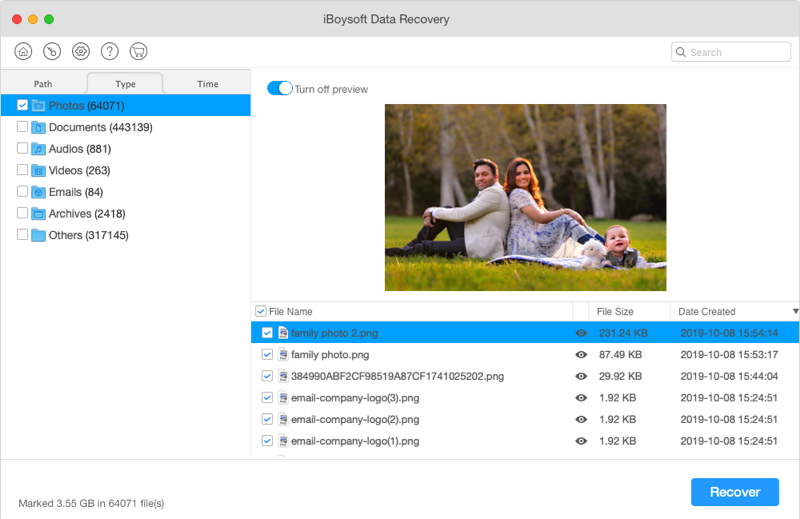Toggle the Turn off preview switch
Screen dimensions: 800x519
(279, 89)
